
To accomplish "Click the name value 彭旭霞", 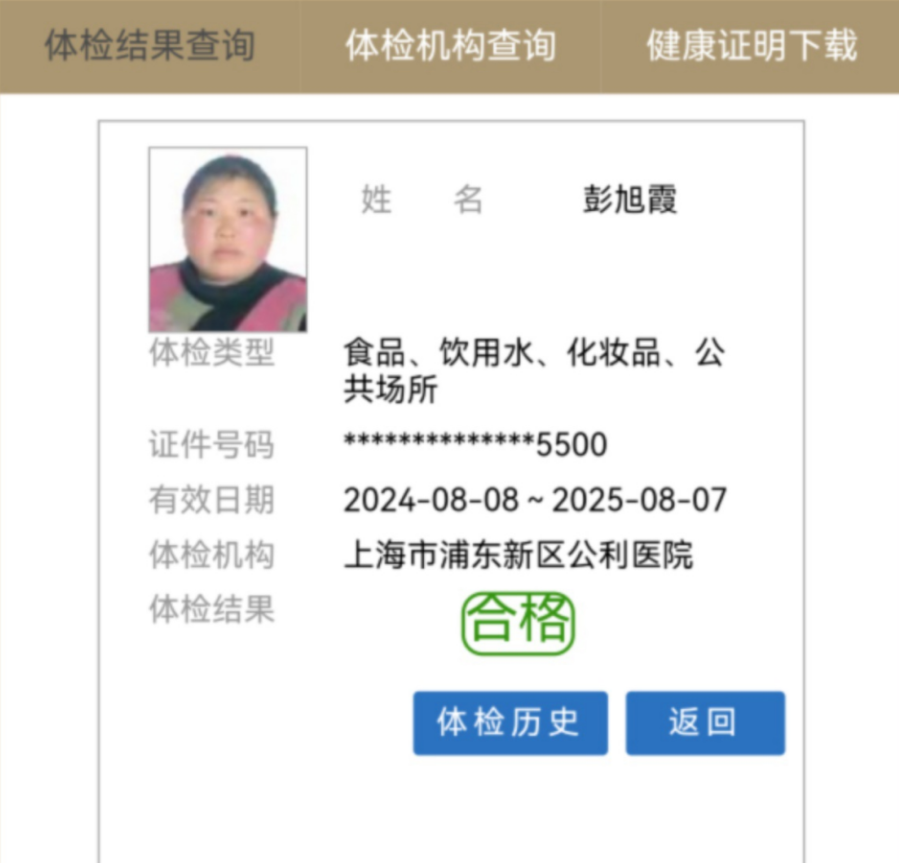I will [630, 200].
